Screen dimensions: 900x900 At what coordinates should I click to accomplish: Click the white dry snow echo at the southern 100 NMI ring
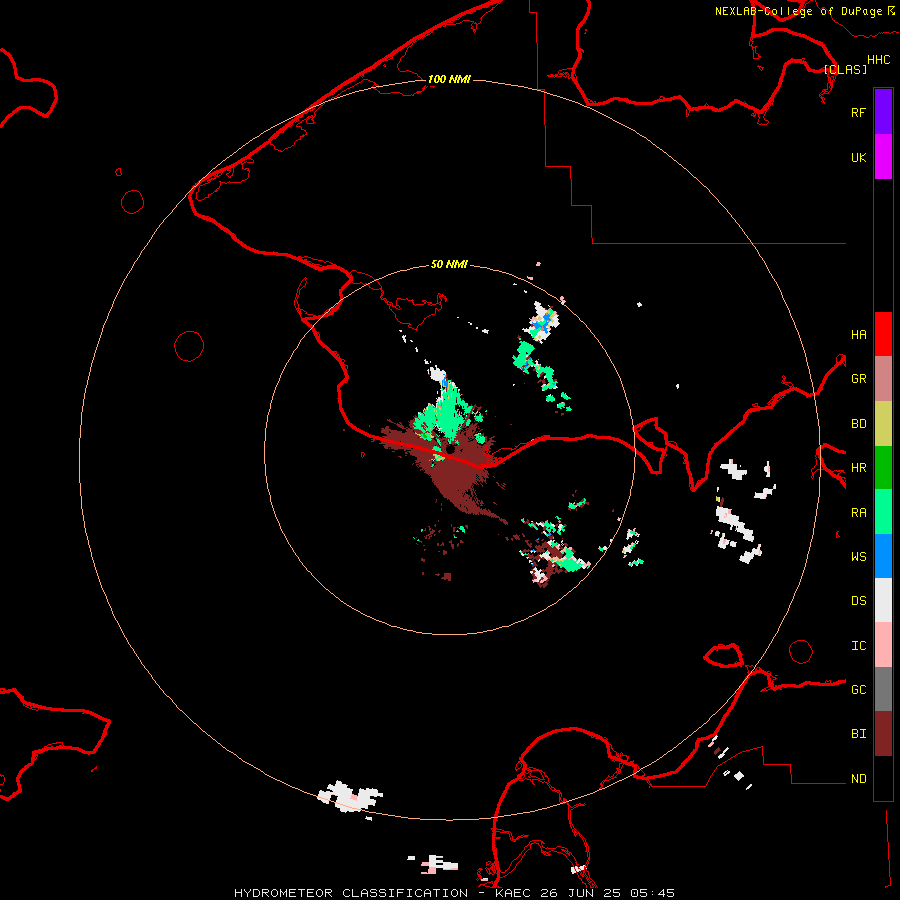[350, 797]
